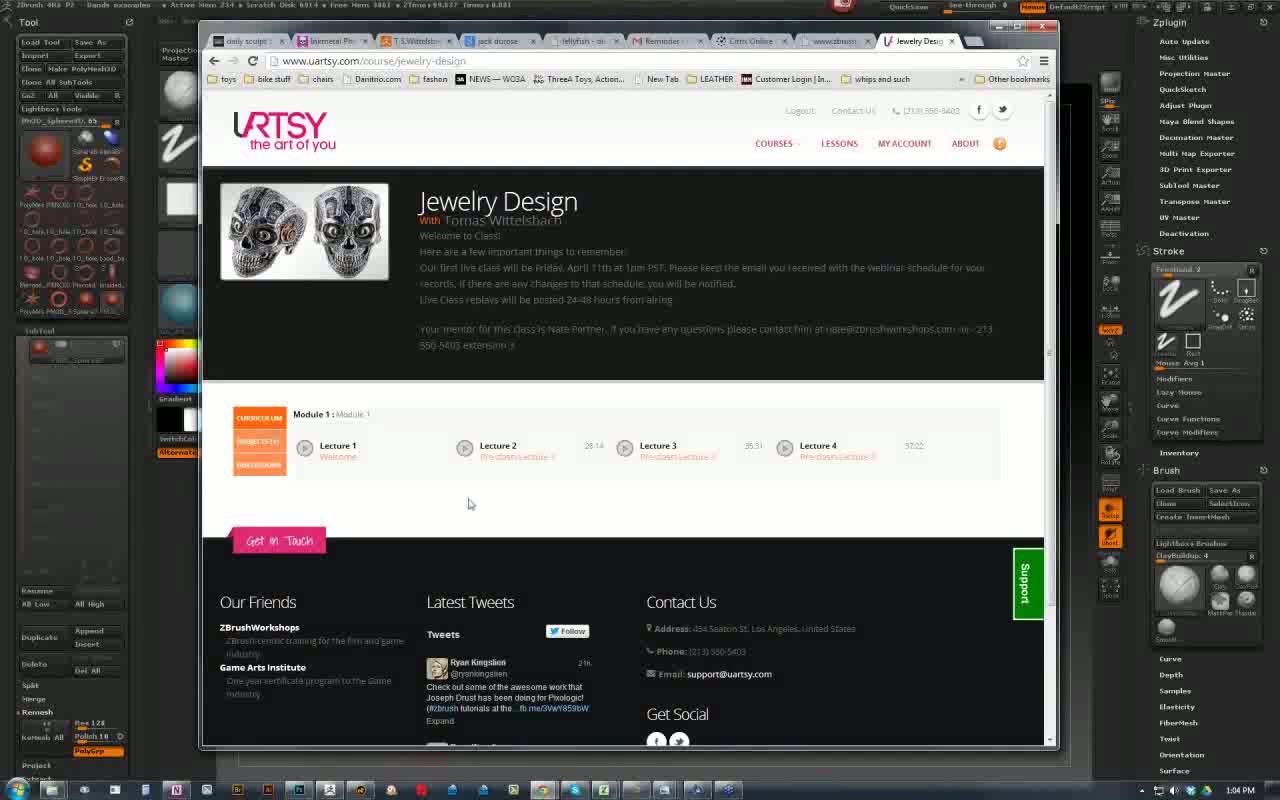Screen dimensions: 1280x800
Task: Open the ZBrushWorkshops friend link
Action: click(x=259, y=628)
